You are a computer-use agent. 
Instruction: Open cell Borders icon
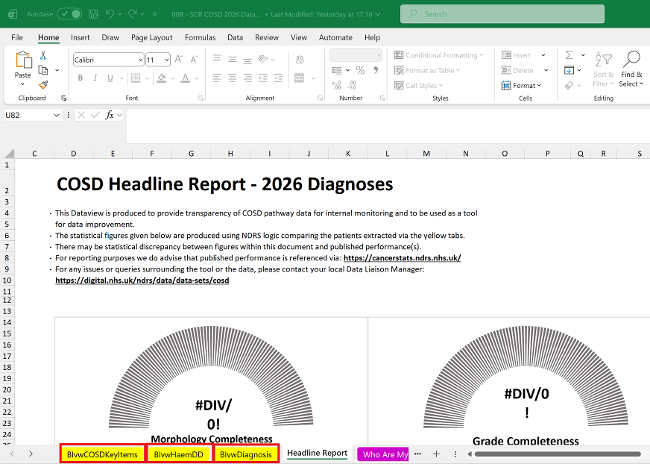[135, 78]
